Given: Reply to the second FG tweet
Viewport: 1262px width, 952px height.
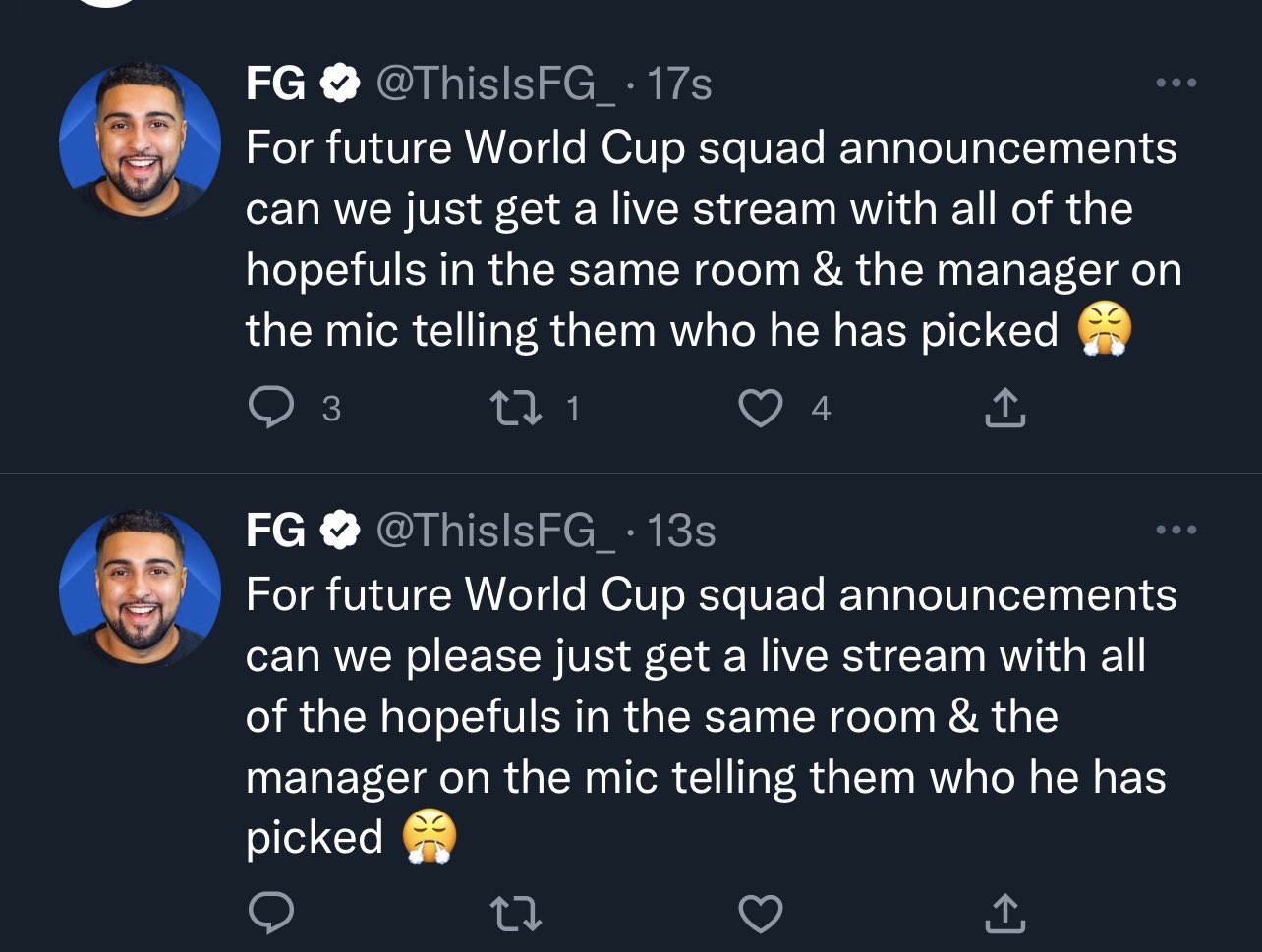Looking at the screenshot, I should pos(269,914).
